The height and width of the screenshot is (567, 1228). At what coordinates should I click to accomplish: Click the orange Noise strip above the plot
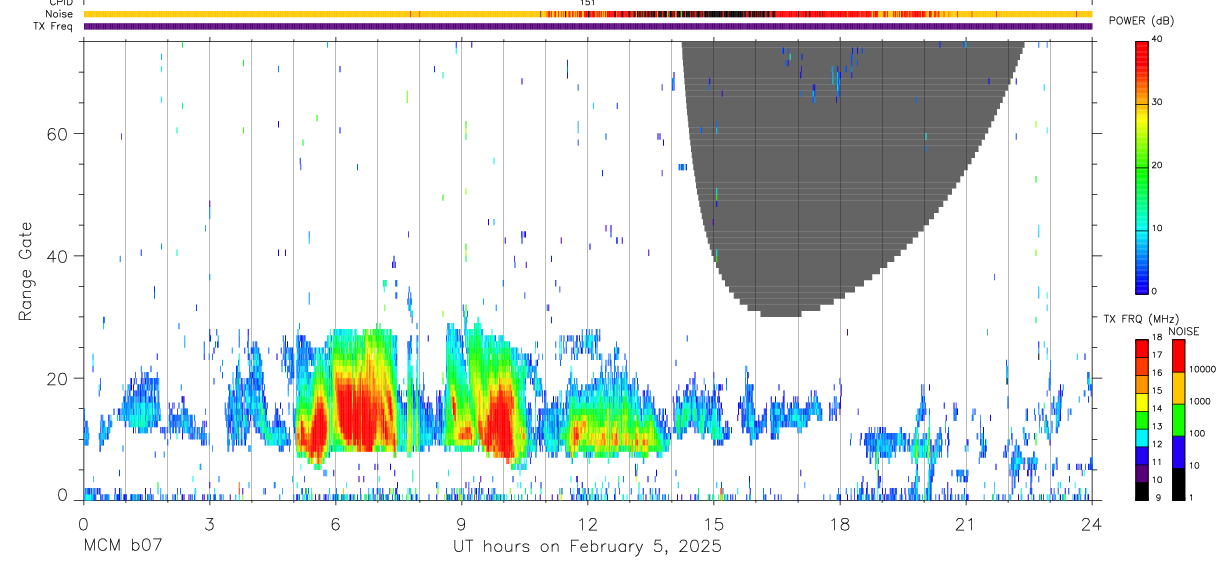click(x=588, y=14)
